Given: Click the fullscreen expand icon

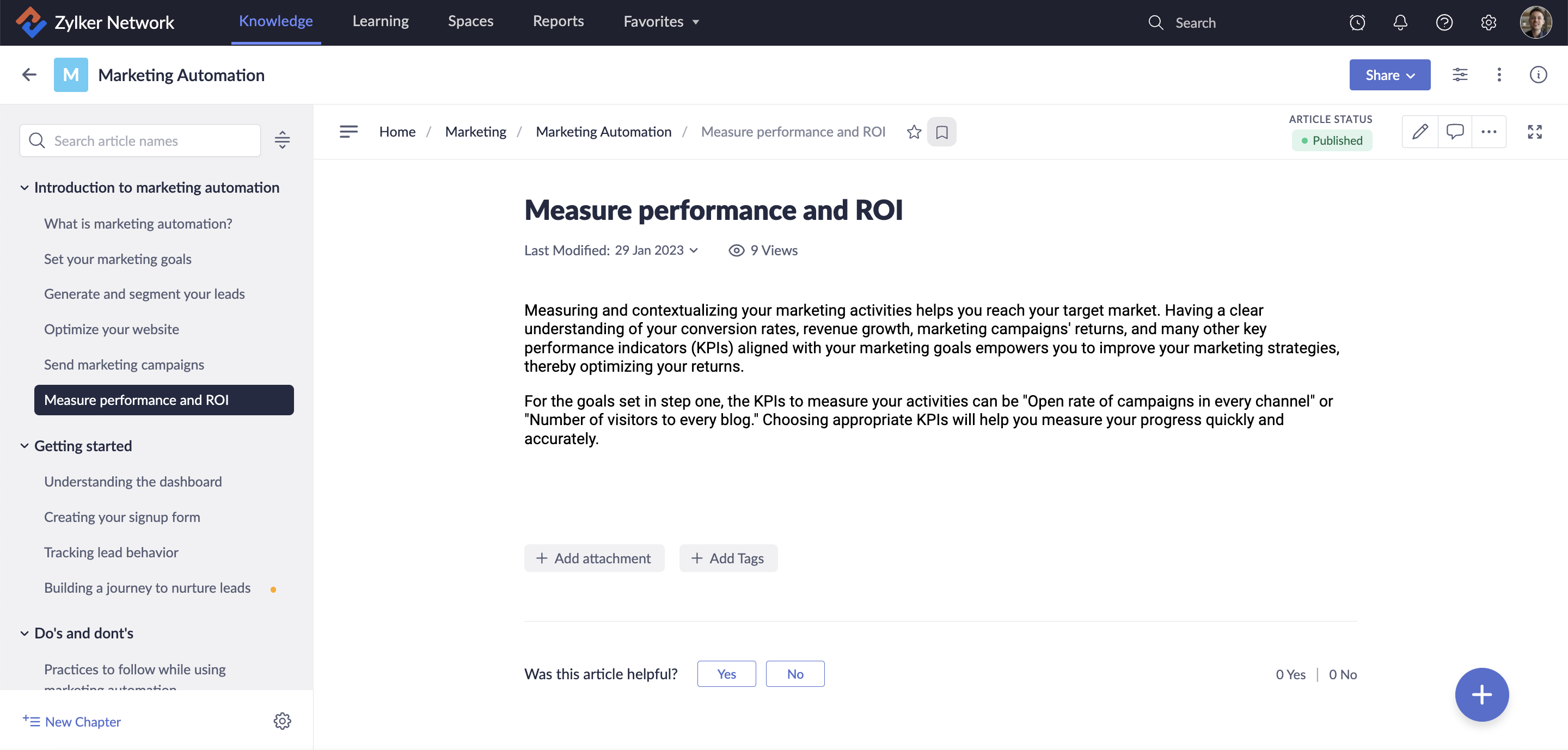Looking at the screenshot, I should click(x=1535, y=131).
